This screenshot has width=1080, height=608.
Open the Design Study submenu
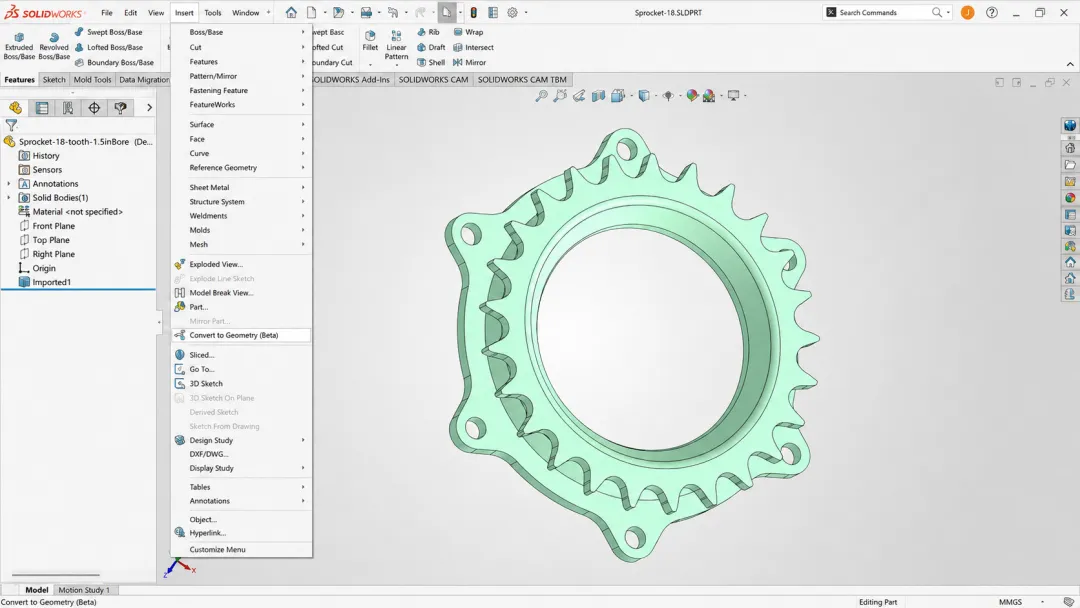240,440
